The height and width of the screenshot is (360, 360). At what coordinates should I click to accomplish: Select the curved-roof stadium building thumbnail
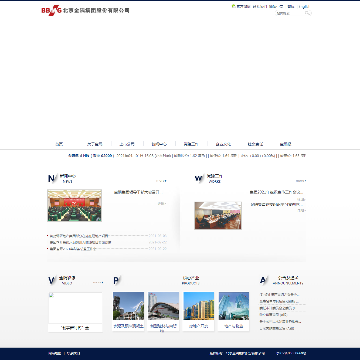click(163, 306)
